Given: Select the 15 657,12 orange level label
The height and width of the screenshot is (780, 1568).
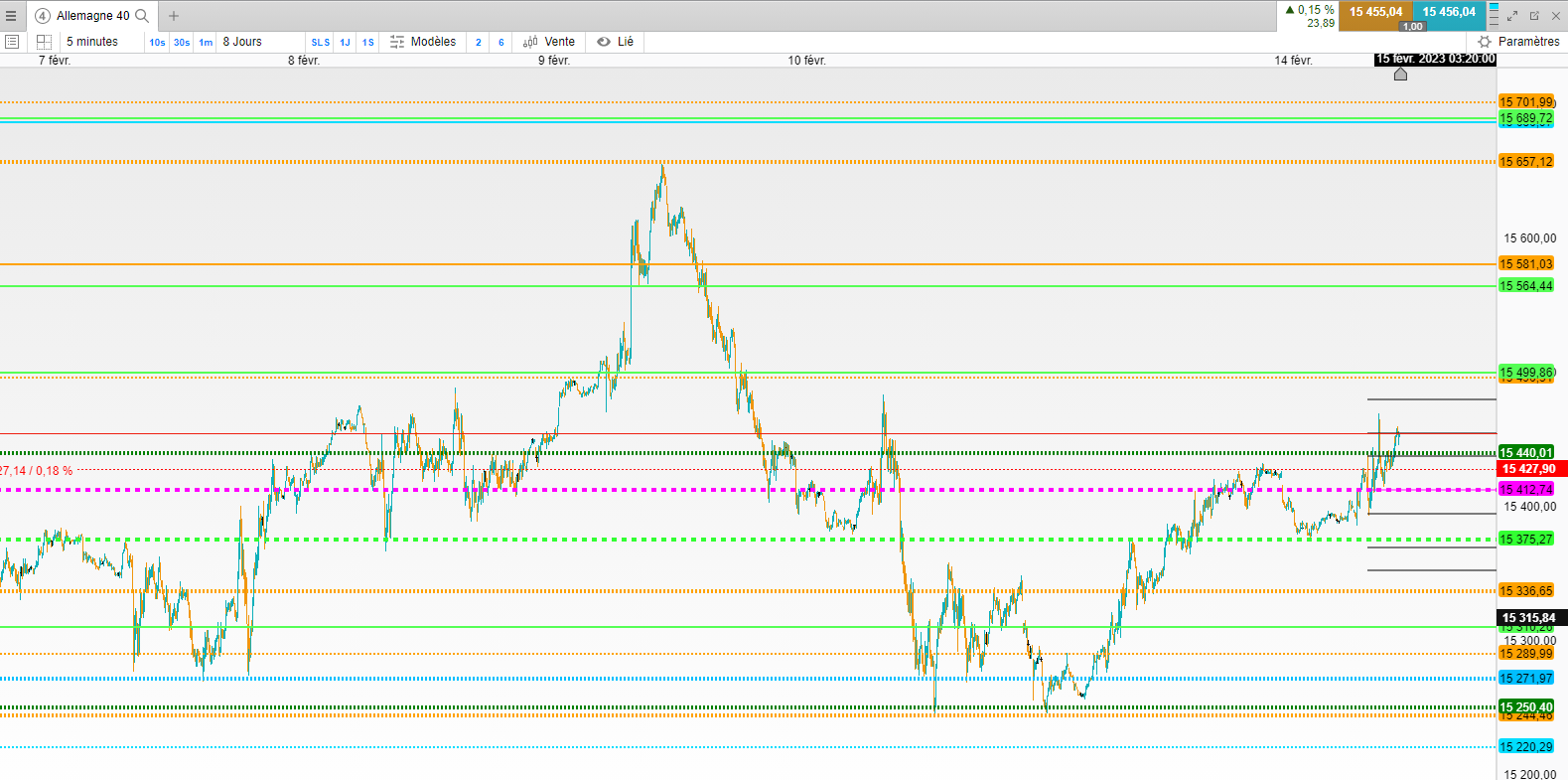Looking at the screenshot, I should (x=1526, y=162).
